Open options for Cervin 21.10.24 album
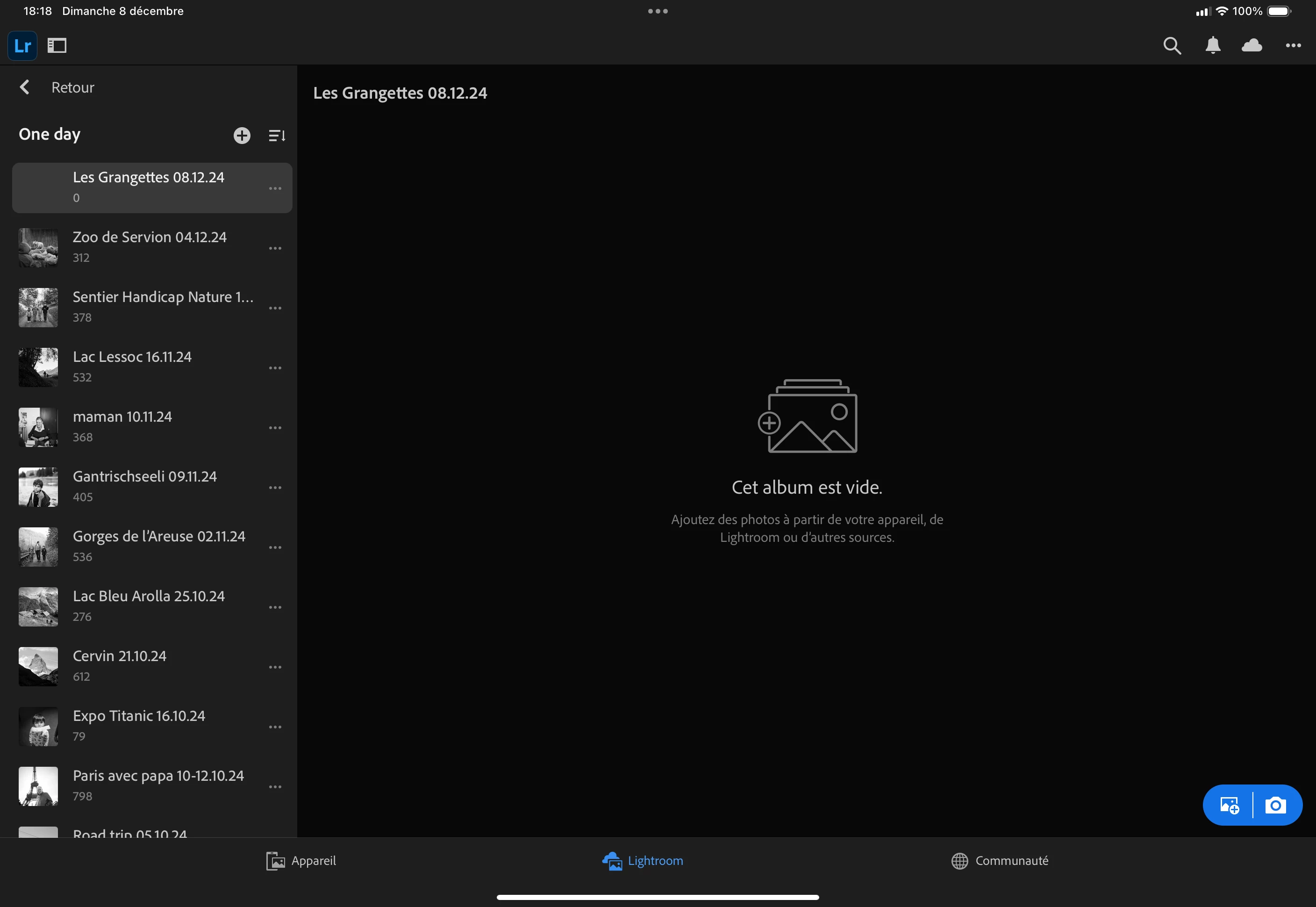This screenshot has height=907, width=1316. point(275,667)
